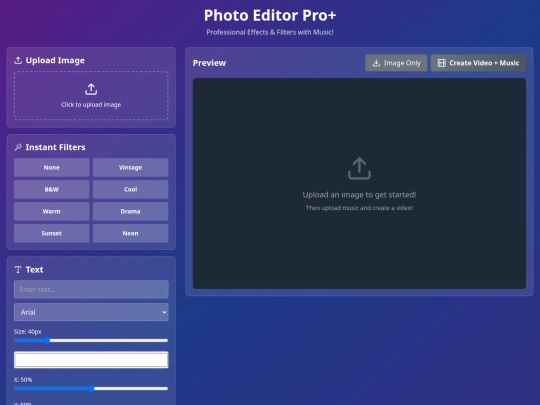Viewport: 540px width, 405px height.
Task: Select the B&W filter
Action: click(52, 189)
